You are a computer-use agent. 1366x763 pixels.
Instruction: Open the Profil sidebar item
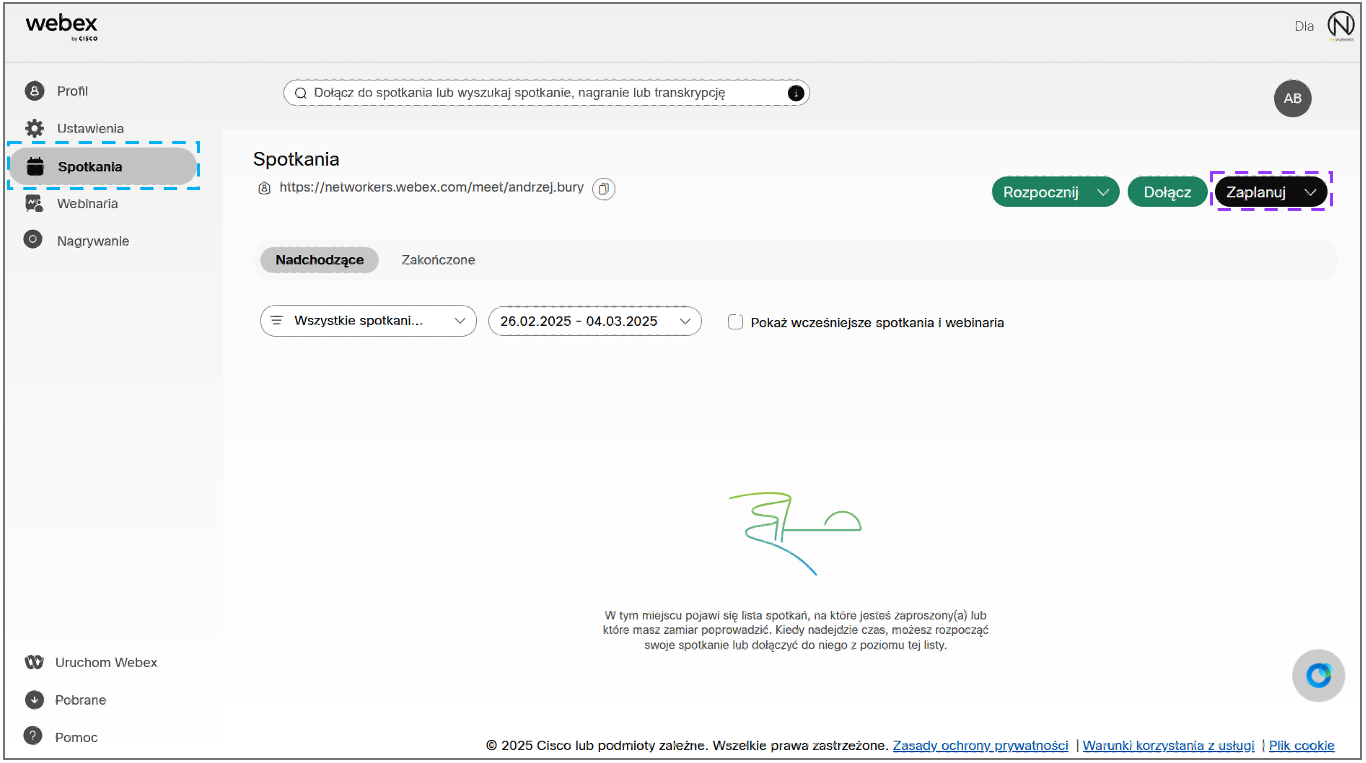point(72,91)
